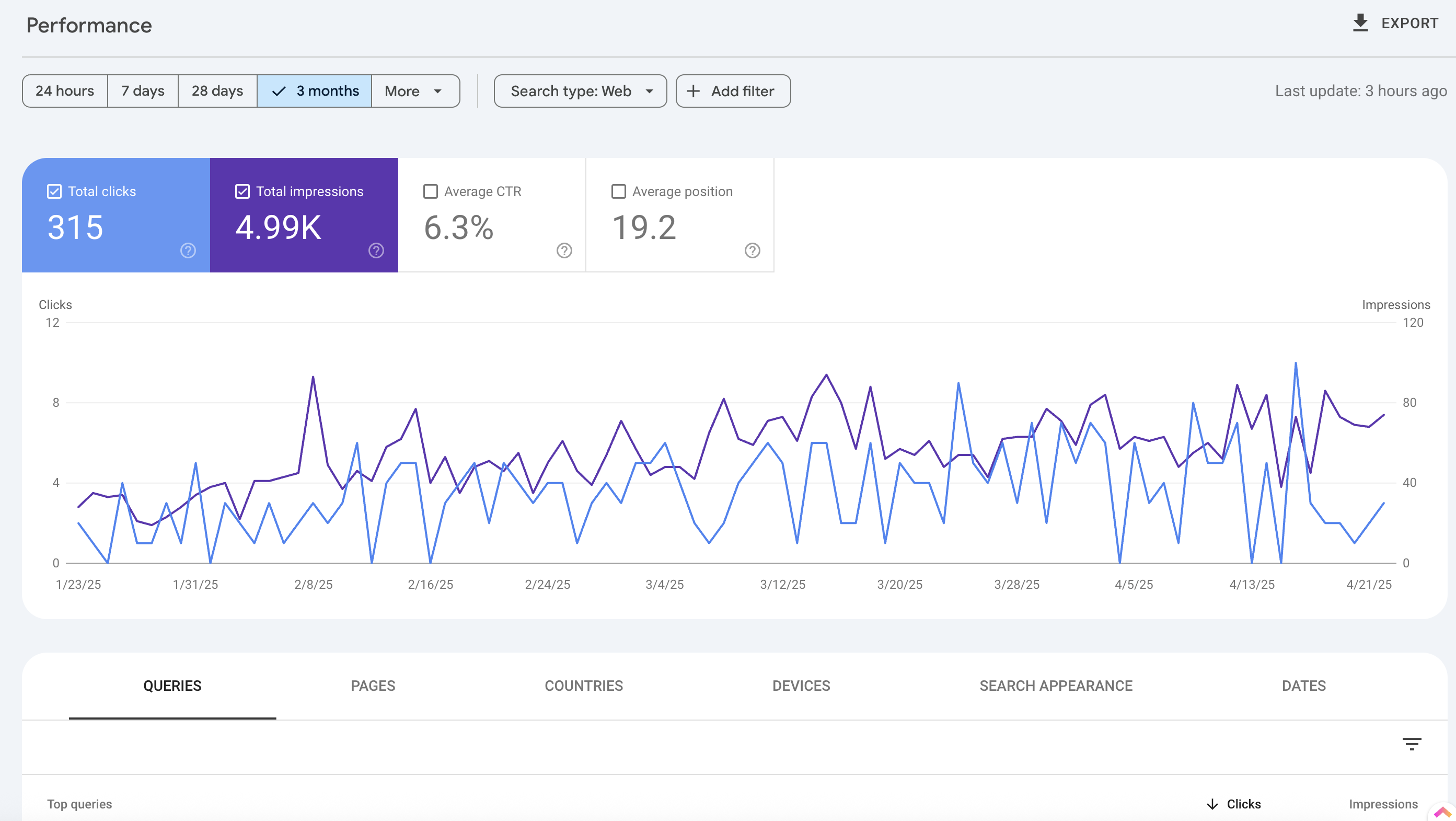Click help icon on Average position card
The height and width of the screenshot is (821, 1456).
click(x=752, y=250)
